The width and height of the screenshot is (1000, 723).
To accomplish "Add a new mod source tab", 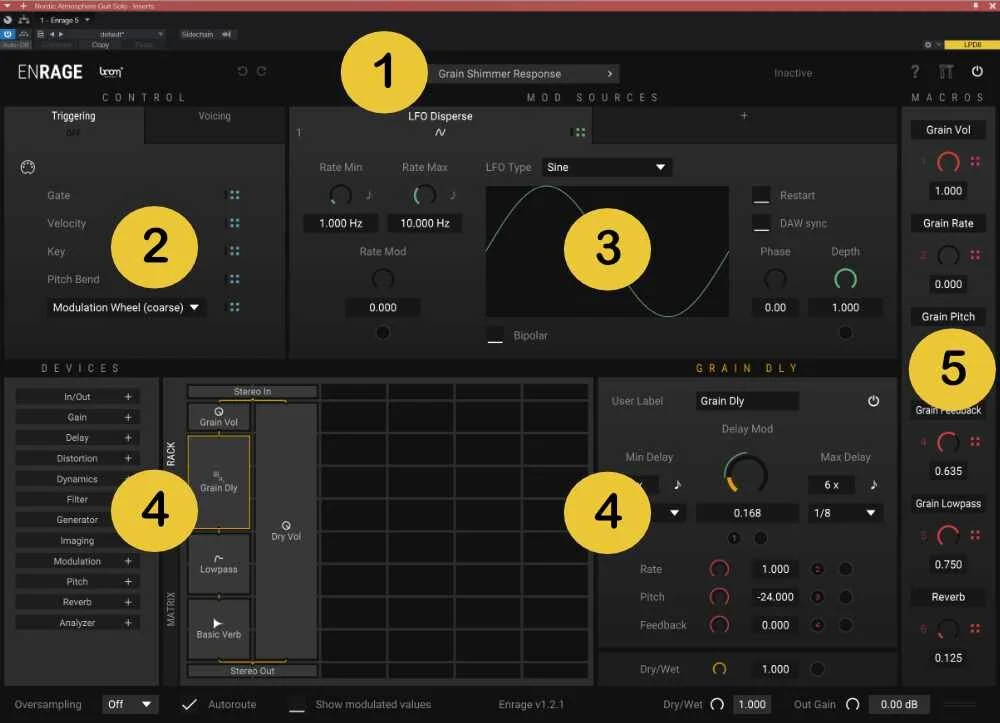I will (x=744, y=116).
